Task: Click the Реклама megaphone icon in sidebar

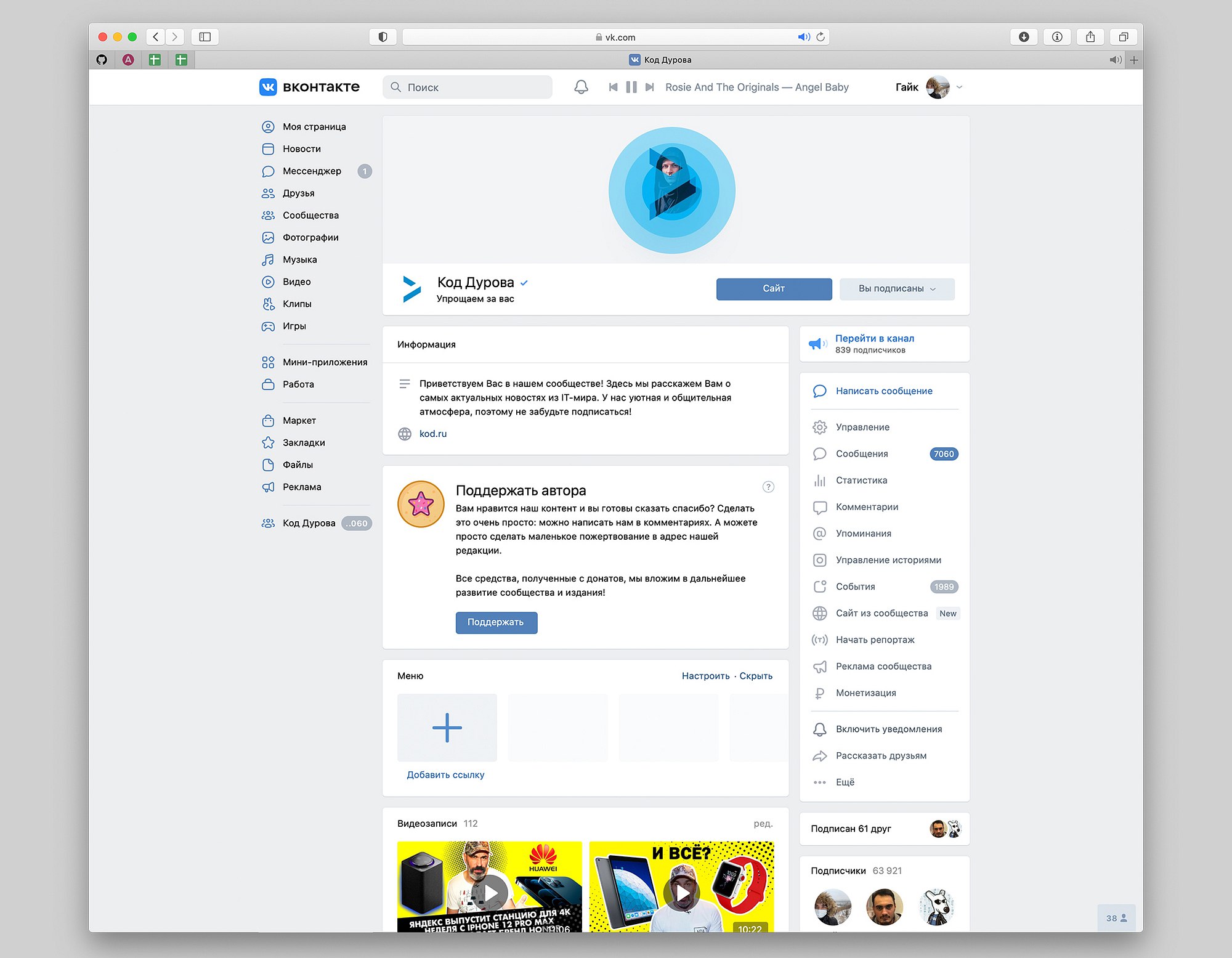Action: tap(268, 487)
